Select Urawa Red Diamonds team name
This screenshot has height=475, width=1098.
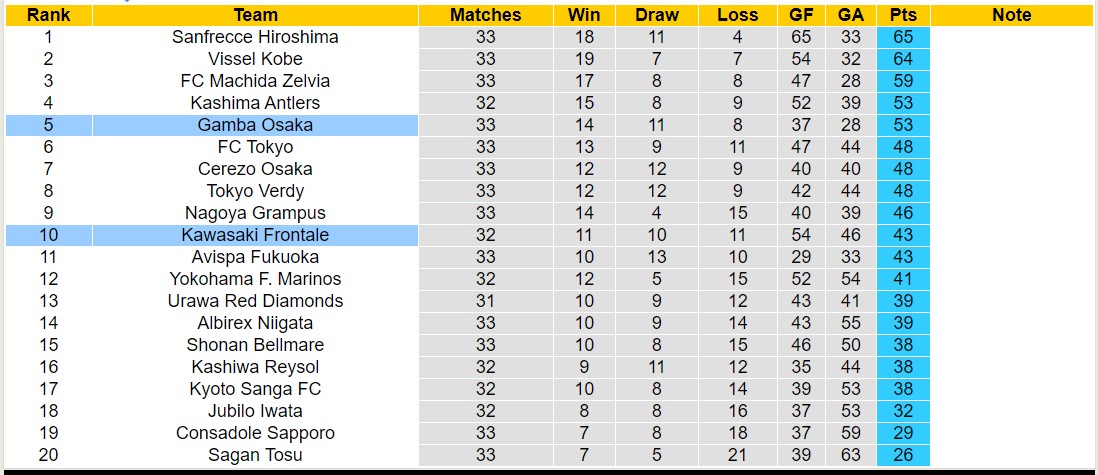255,301
